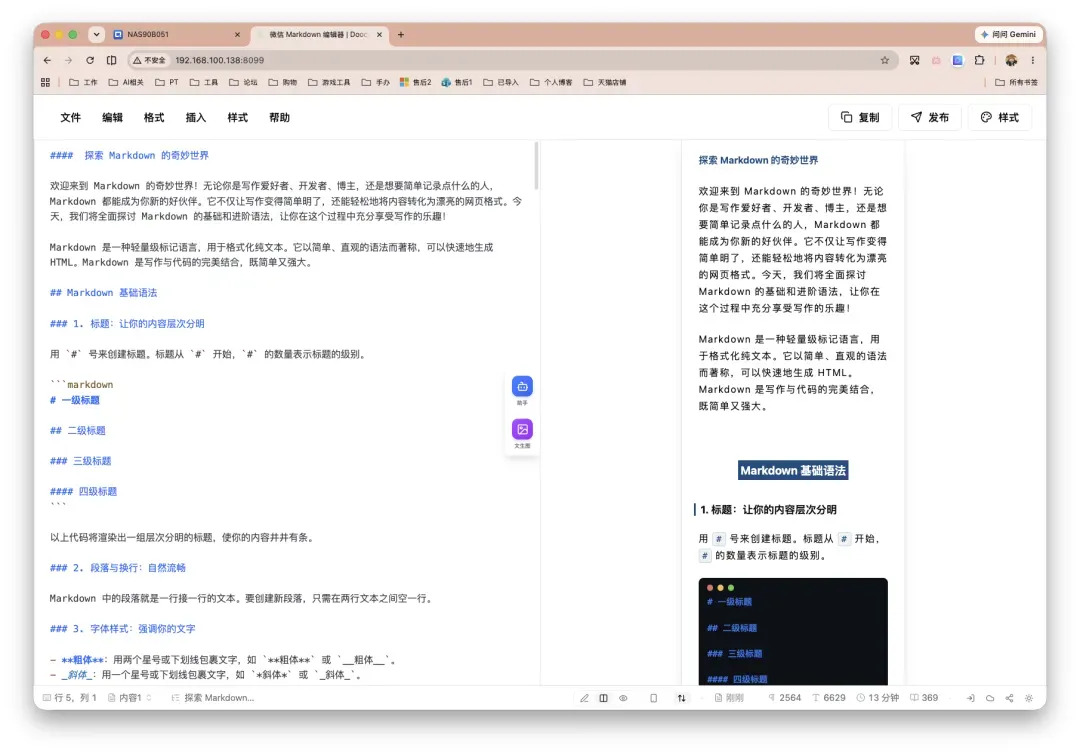Screen dimensions: 1080x754
Task: Click the copy icon button 复制
Action: (860, 118)
